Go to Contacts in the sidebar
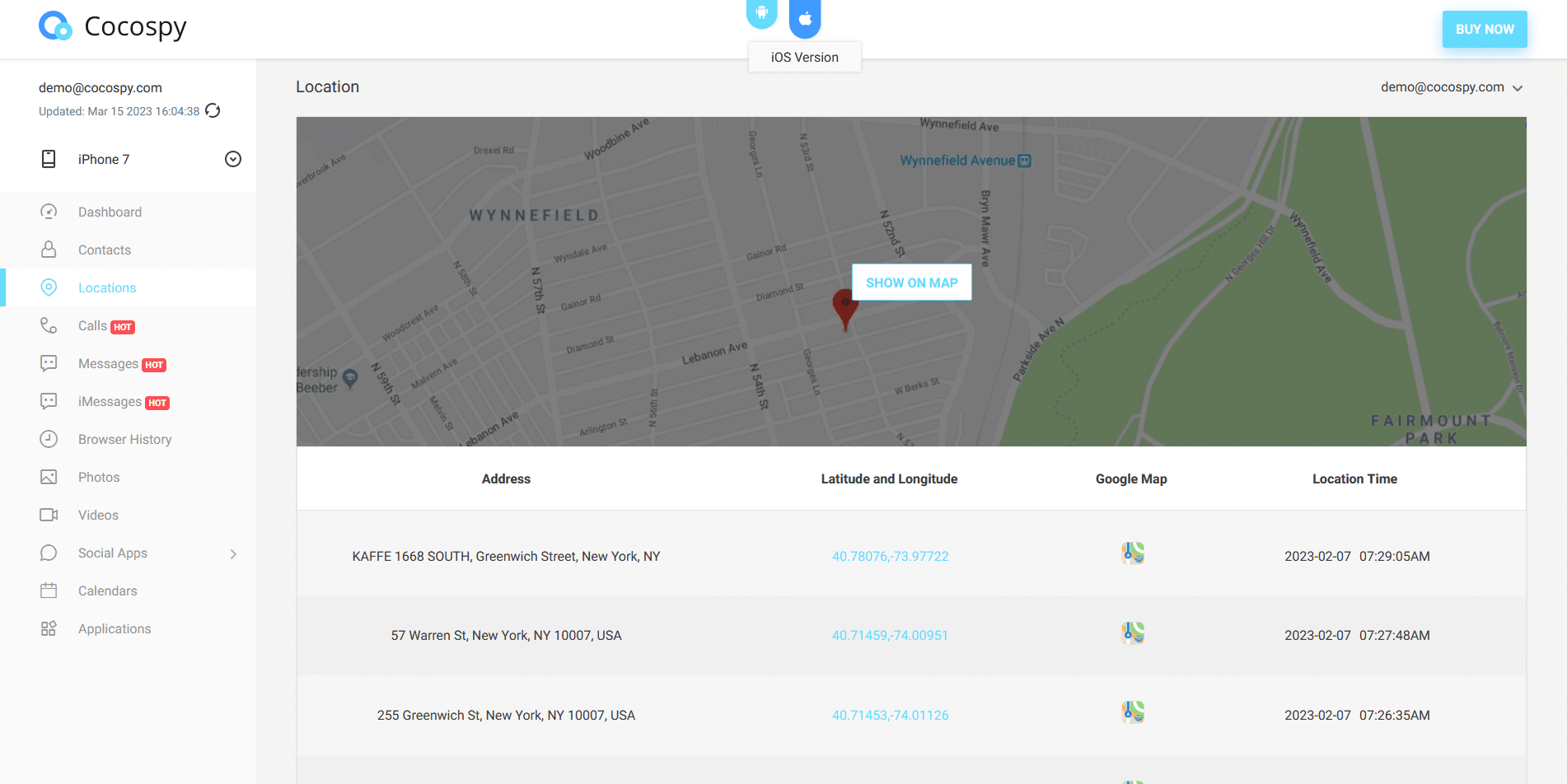Viewport: 1567px width, 784px height. pyautogui.click(x=128, y=250)
